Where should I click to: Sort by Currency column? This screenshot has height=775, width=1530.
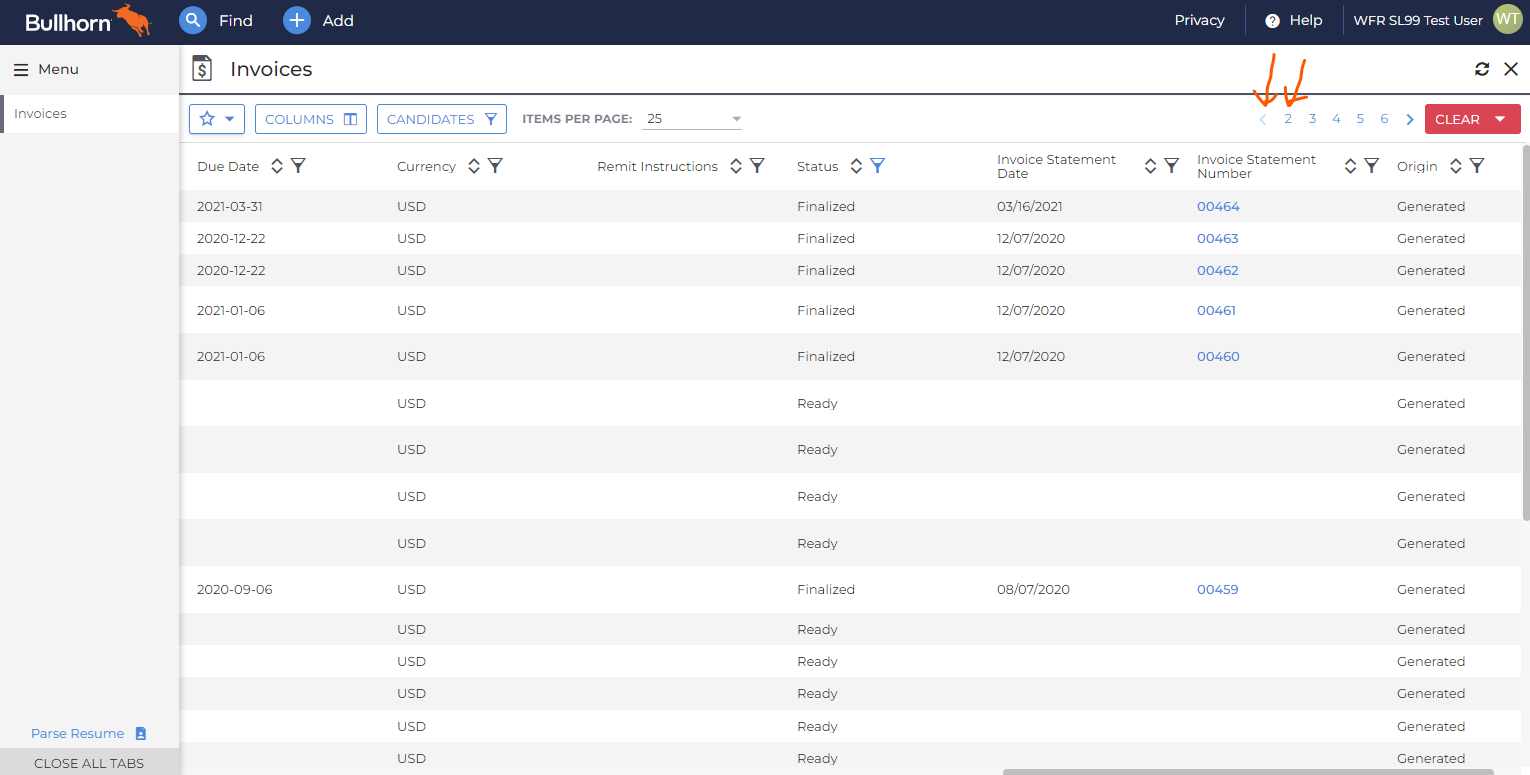click(x=475, y=166)
